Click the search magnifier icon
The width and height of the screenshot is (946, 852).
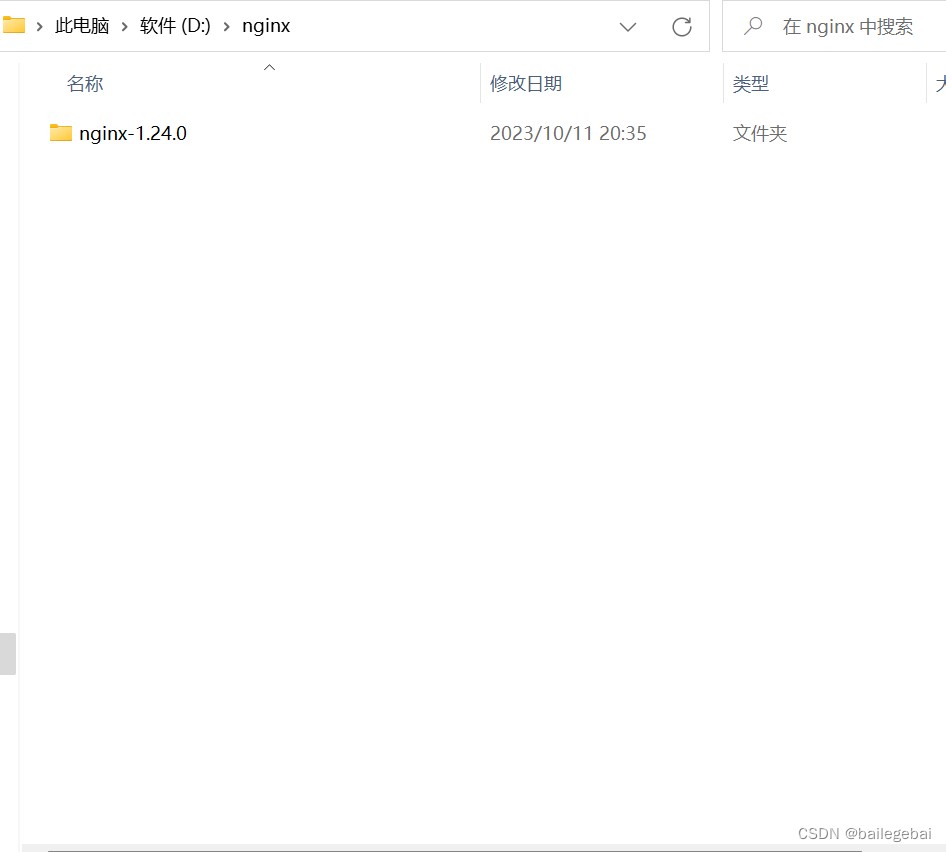click(x=752, y=27)
